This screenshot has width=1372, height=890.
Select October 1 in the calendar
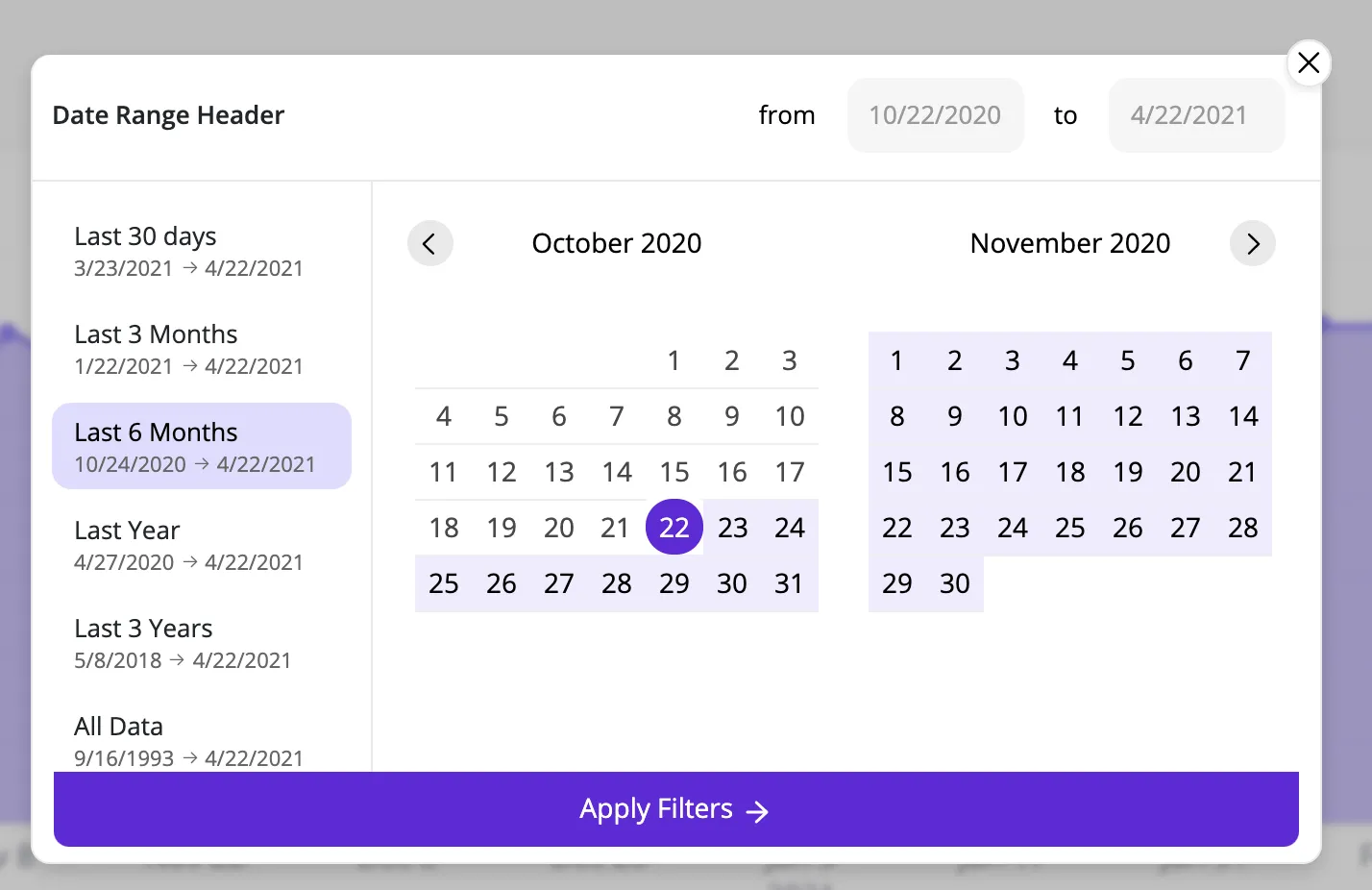[x=674, y=360]
